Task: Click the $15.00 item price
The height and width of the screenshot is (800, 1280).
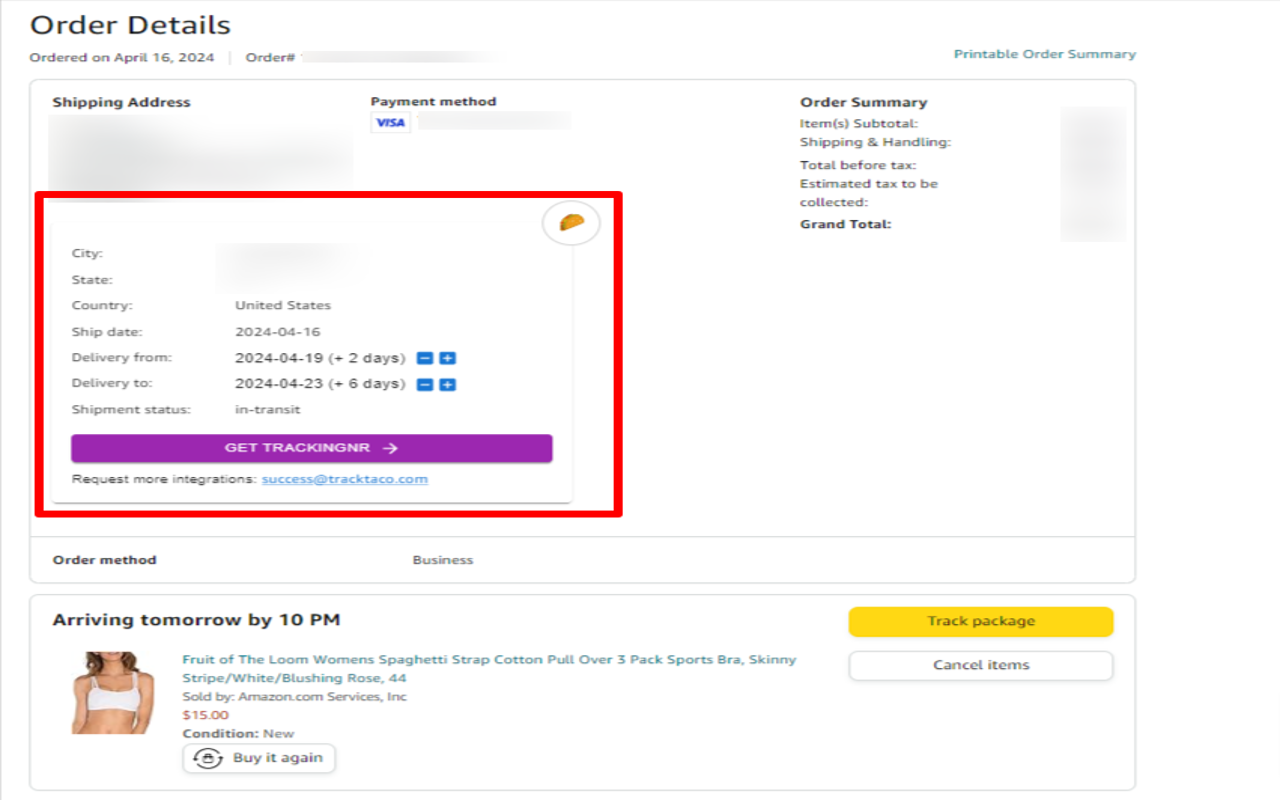Action: (205, 715)
